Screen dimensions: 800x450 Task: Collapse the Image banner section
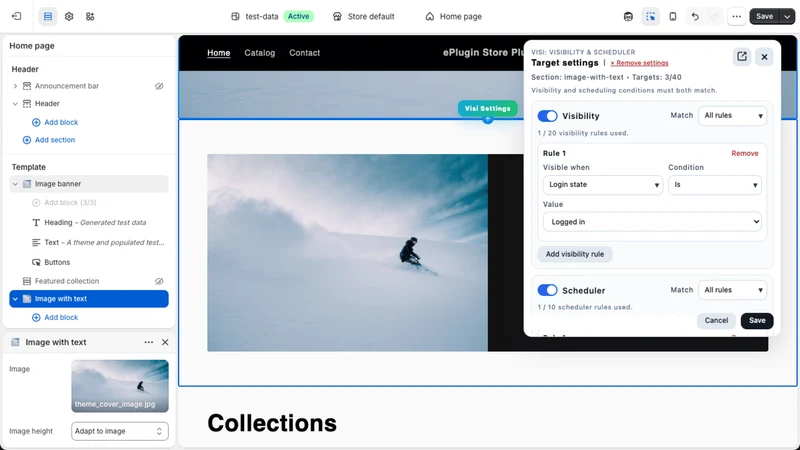[x=15, y=184]
